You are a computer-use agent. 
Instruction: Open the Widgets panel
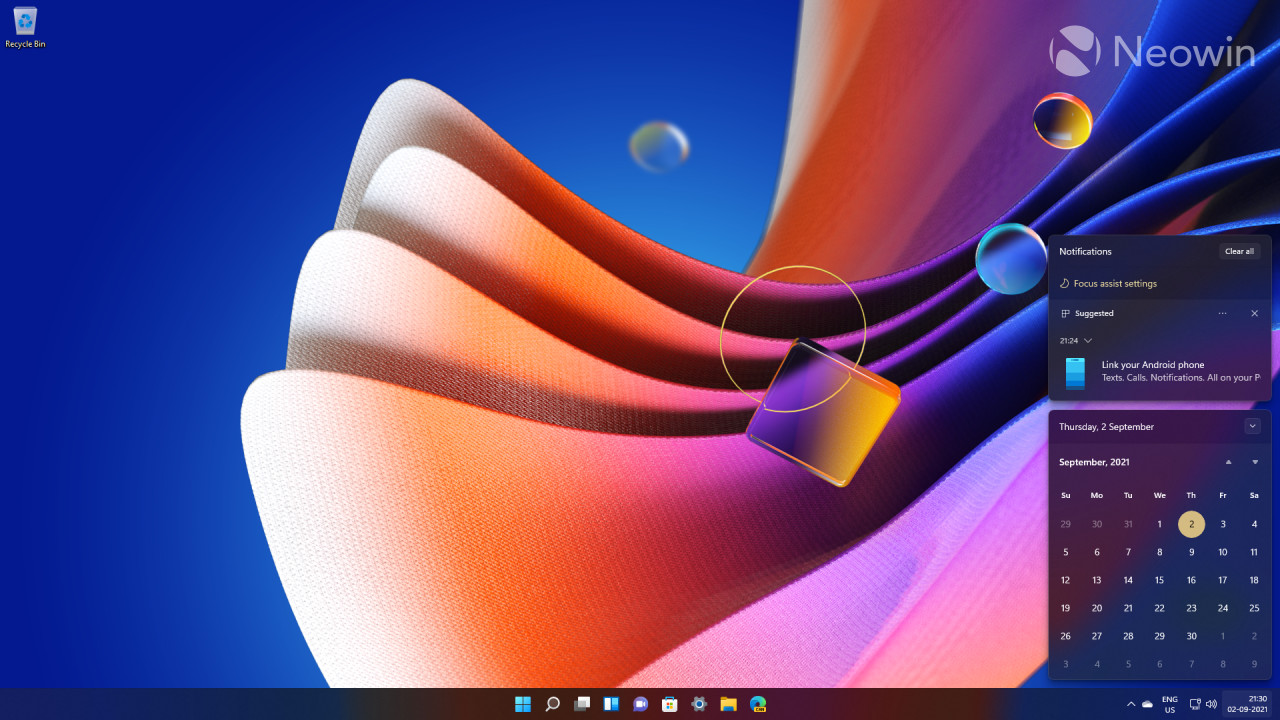click(x=611, y=704)
